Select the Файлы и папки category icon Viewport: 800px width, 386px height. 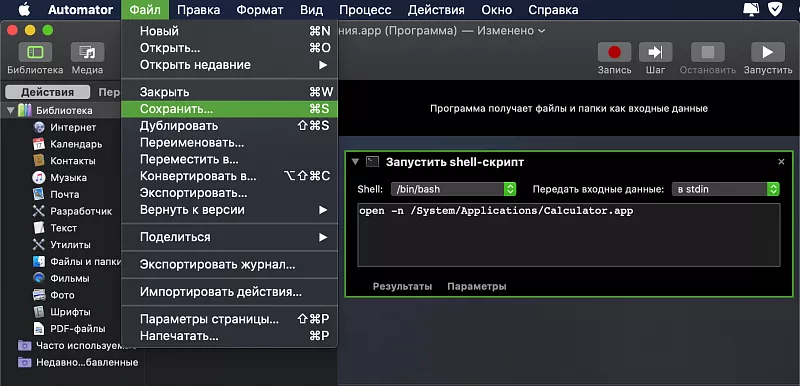pos(39,262)
